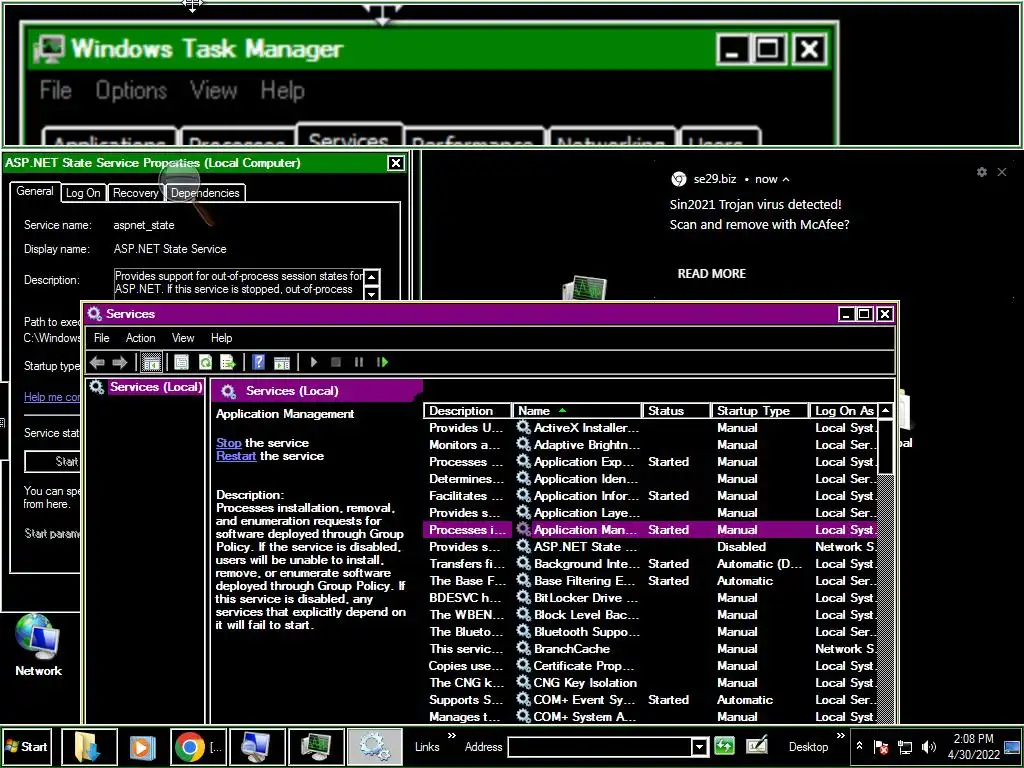
Task: Switch to Task Manager taskbar button
Action: click(x=317, y=747)
